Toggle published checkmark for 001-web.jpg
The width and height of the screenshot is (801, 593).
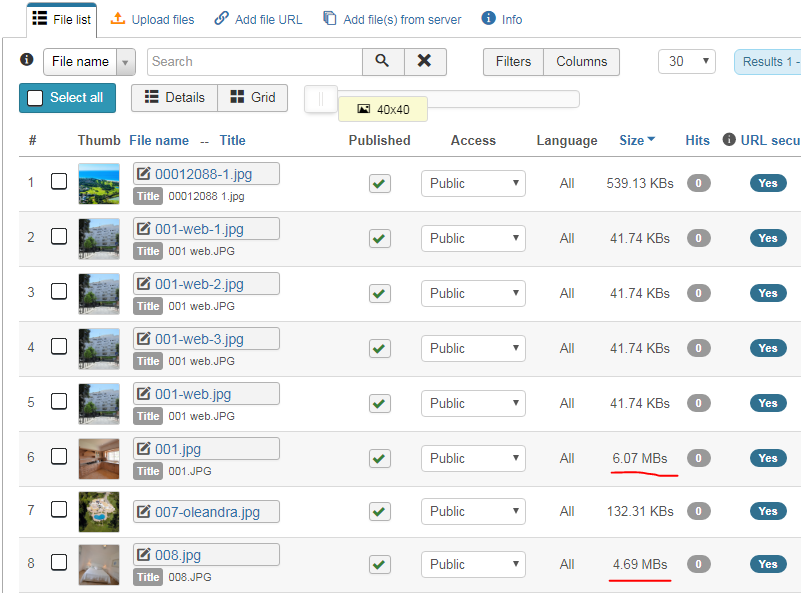[x=380, y=404]
